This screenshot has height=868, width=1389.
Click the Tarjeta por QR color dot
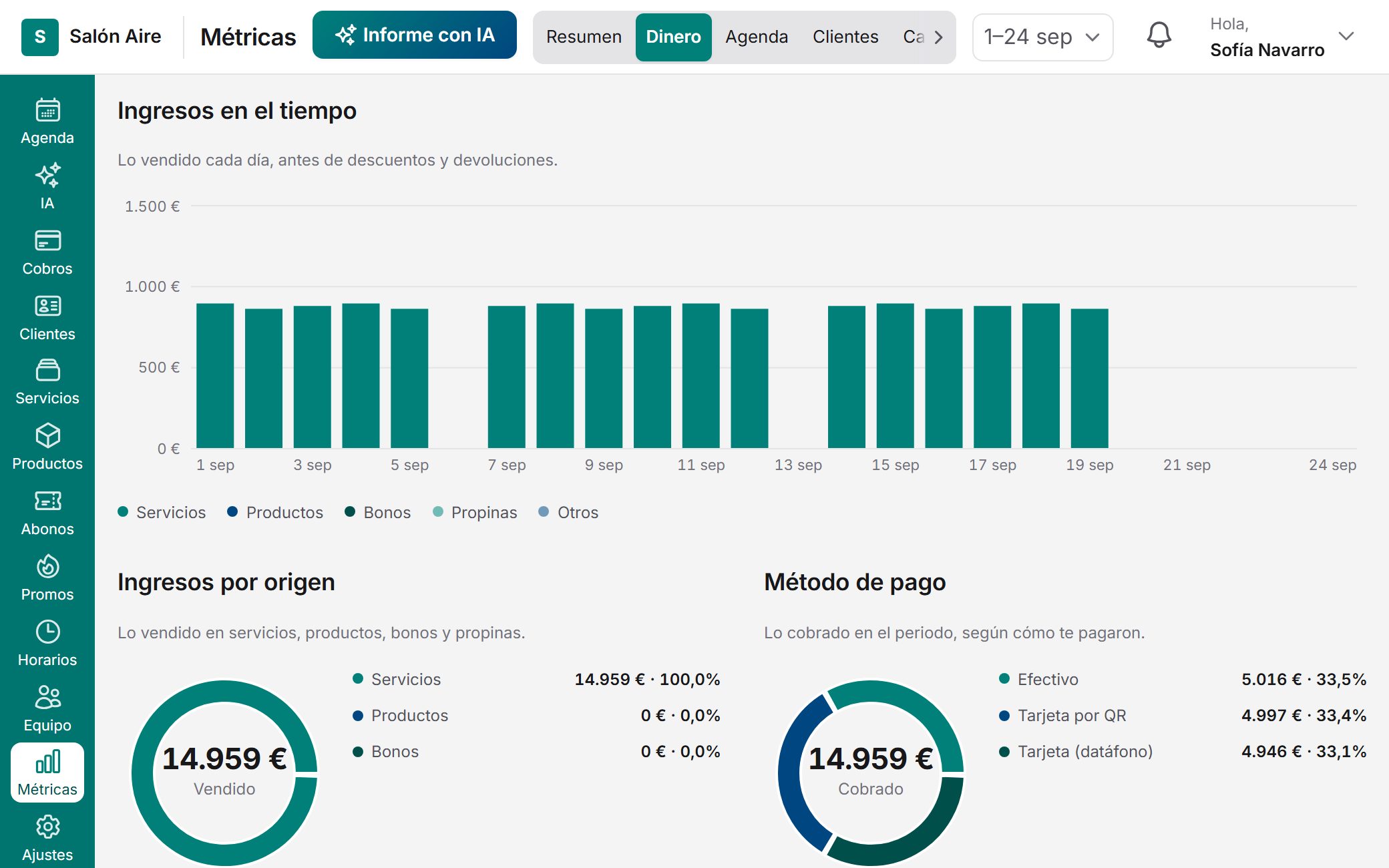coord(1004,715)
